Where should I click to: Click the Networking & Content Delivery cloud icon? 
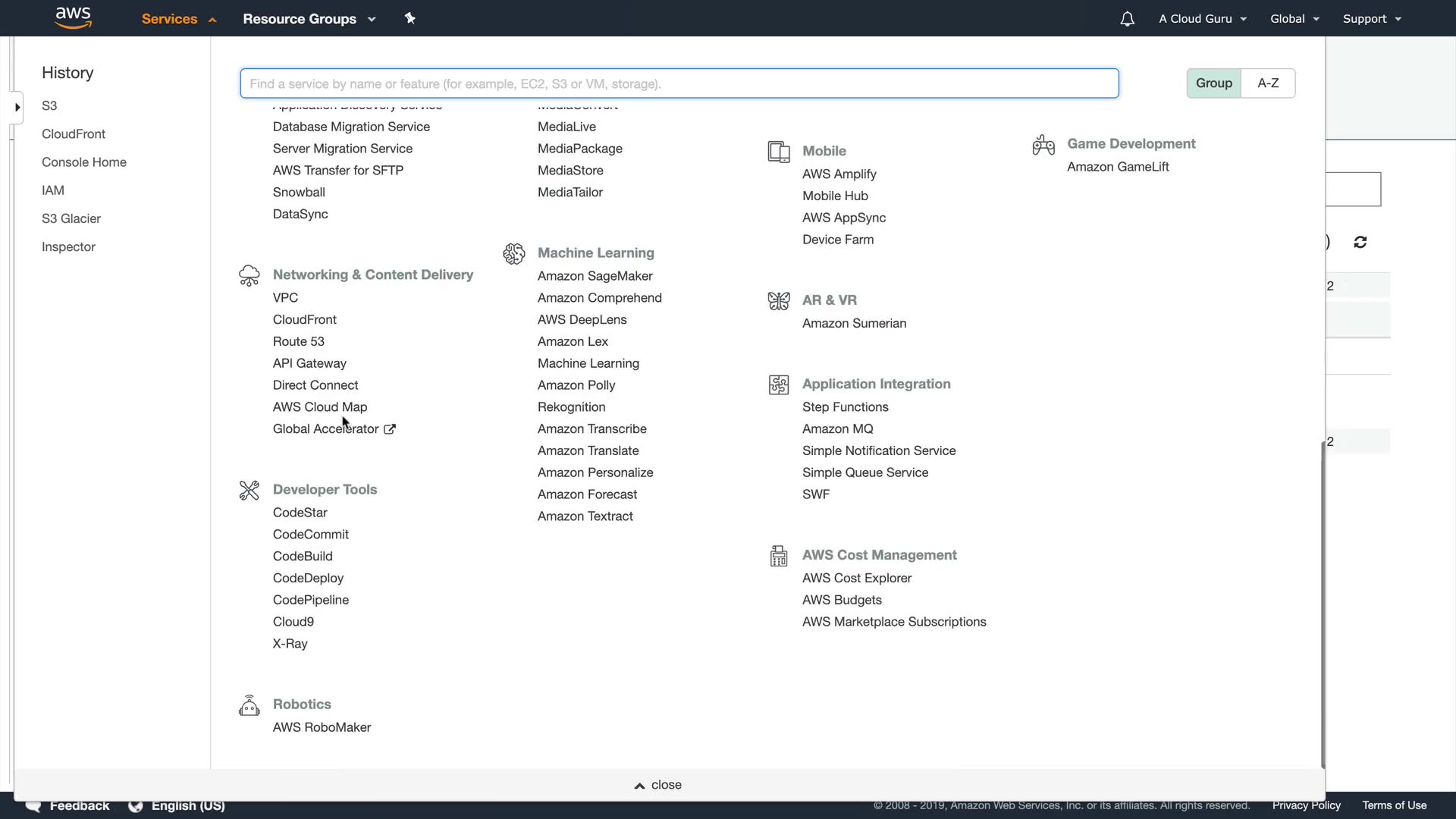(x=249, y=275)
